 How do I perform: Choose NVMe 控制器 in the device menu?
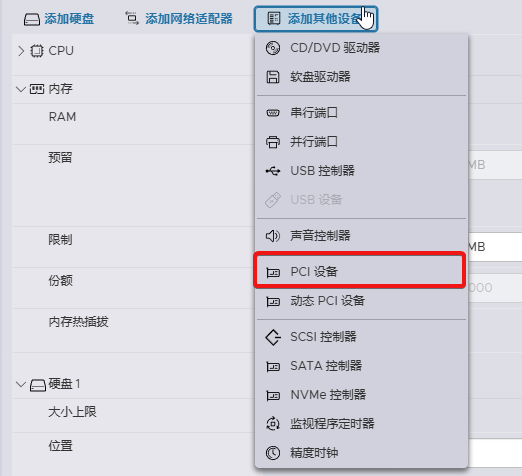point(361,395)
